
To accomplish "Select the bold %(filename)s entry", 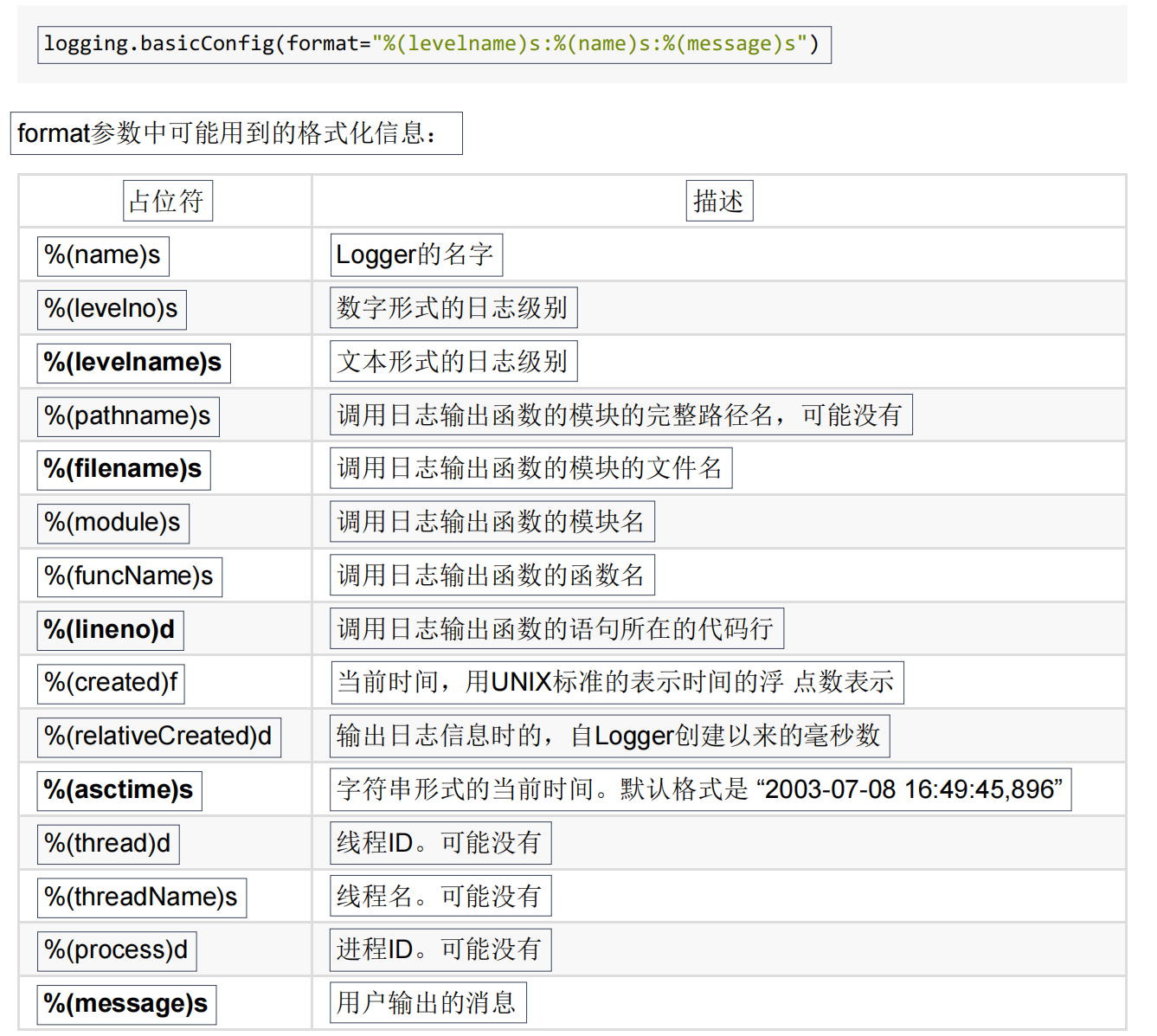I will (x=124, y=469).
